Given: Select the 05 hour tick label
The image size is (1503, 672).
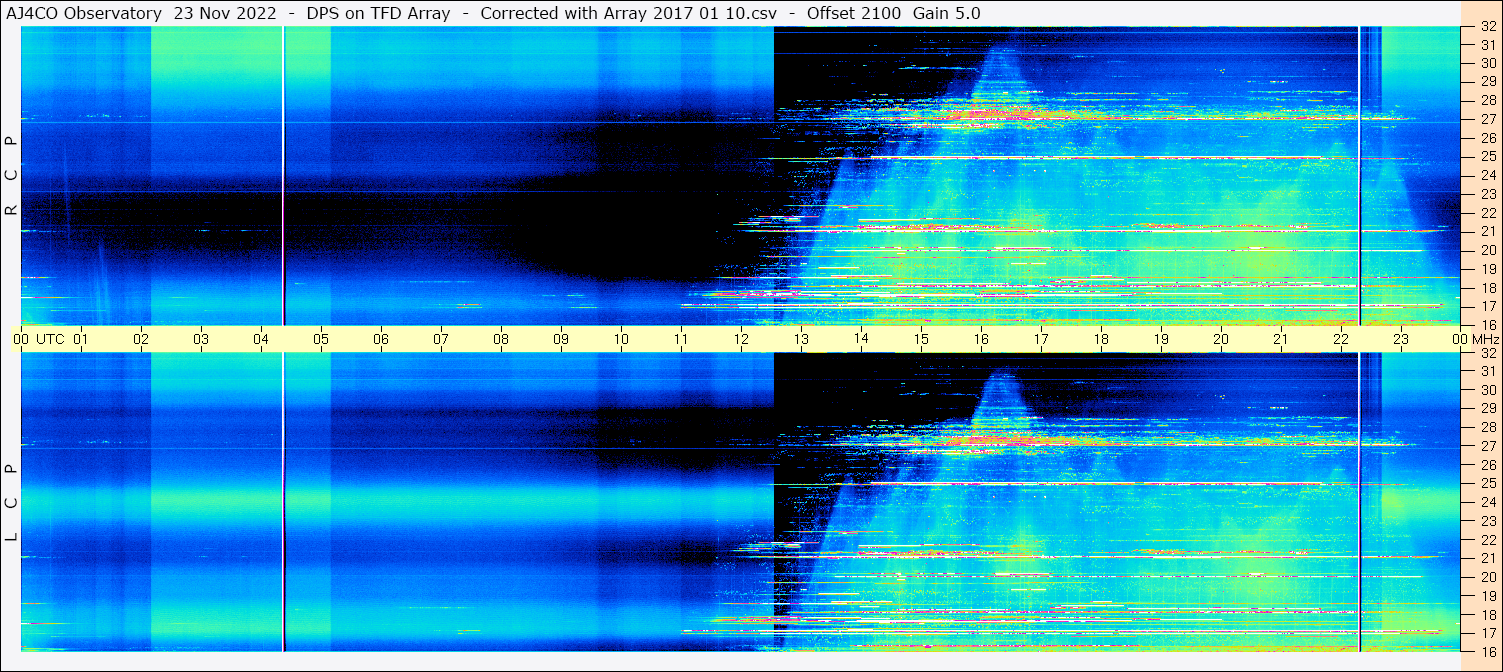Looking at the screenshot, I should pos(321,339).
